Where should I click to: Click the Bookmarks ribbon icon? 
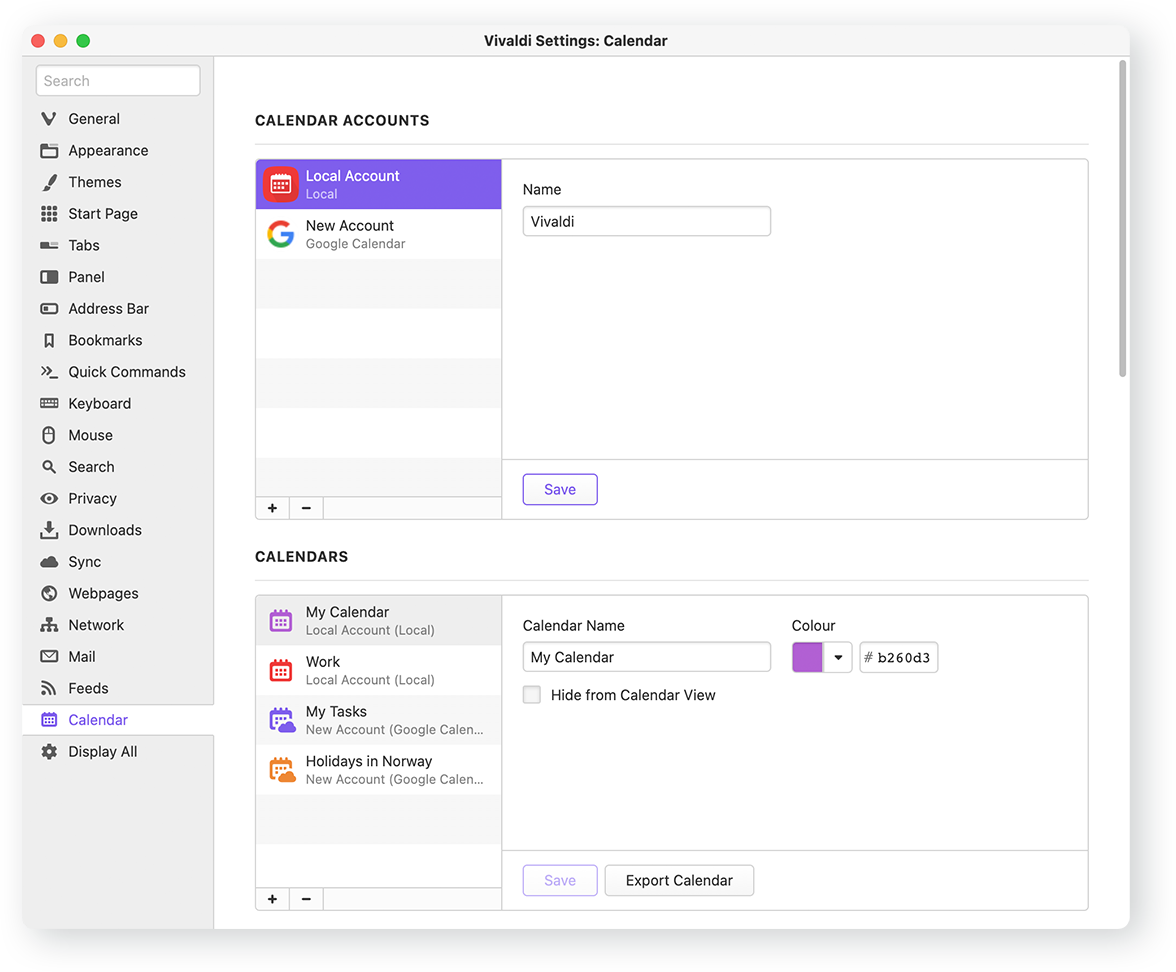[x=49, y=340]
